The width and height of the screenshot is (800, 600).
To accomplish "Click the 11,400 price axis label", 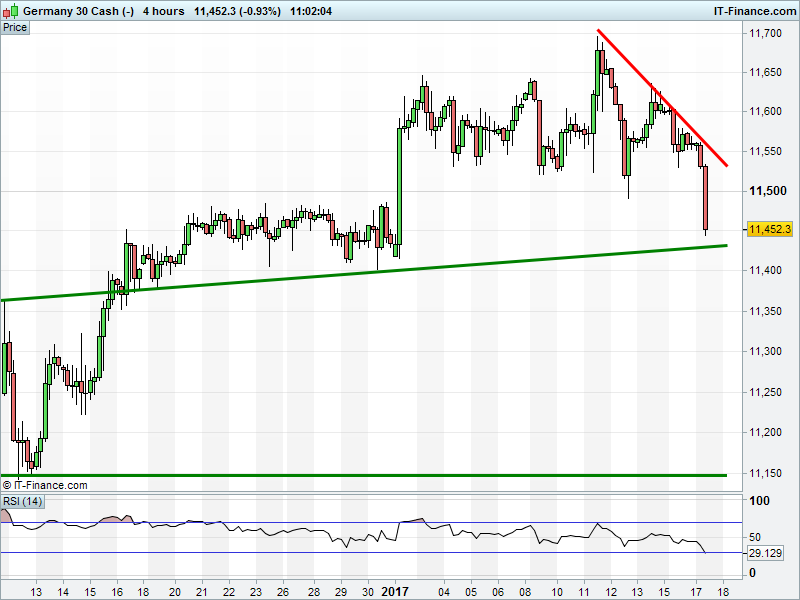I will [x=765, y=270].
